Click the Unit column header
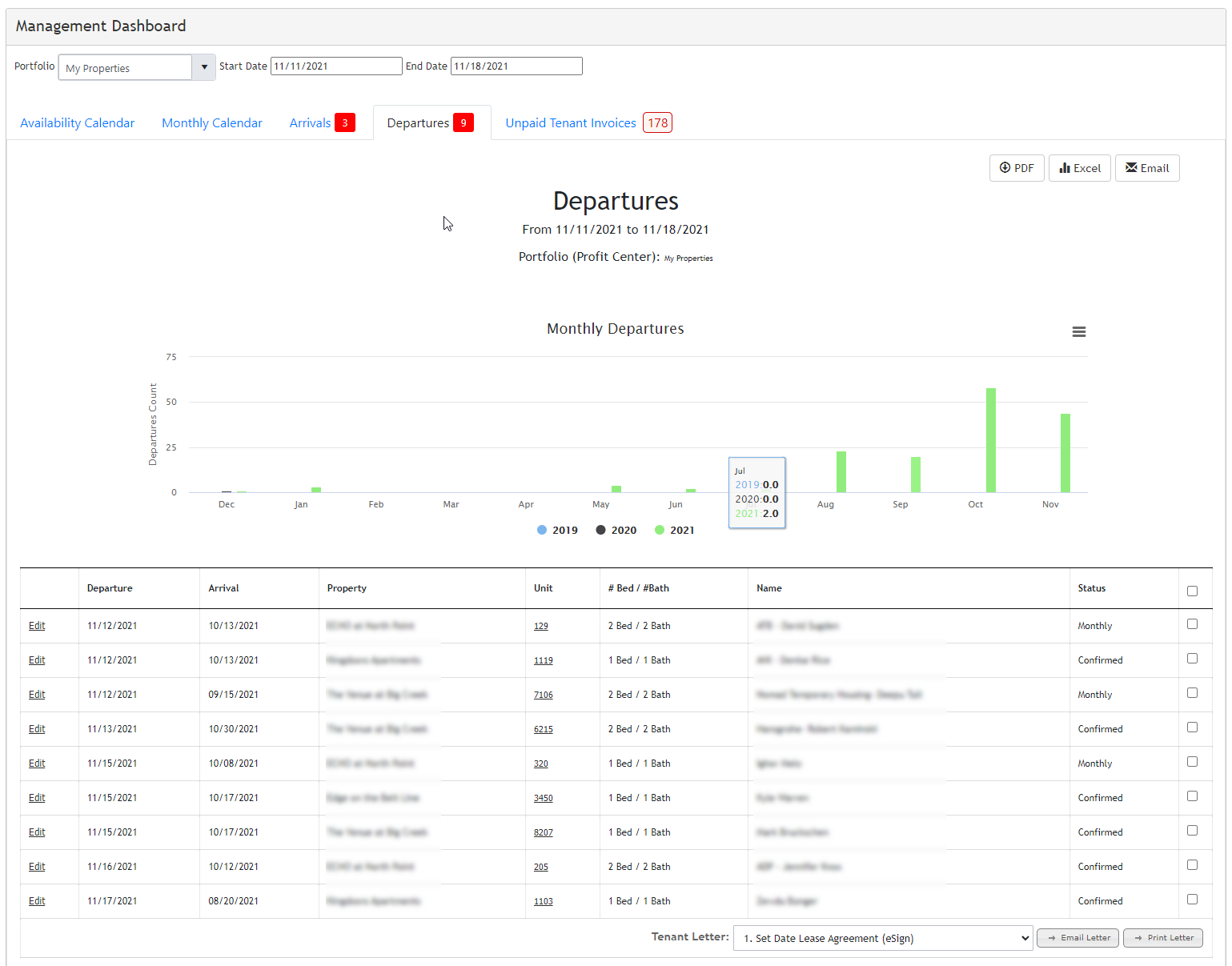 point(544,588)
